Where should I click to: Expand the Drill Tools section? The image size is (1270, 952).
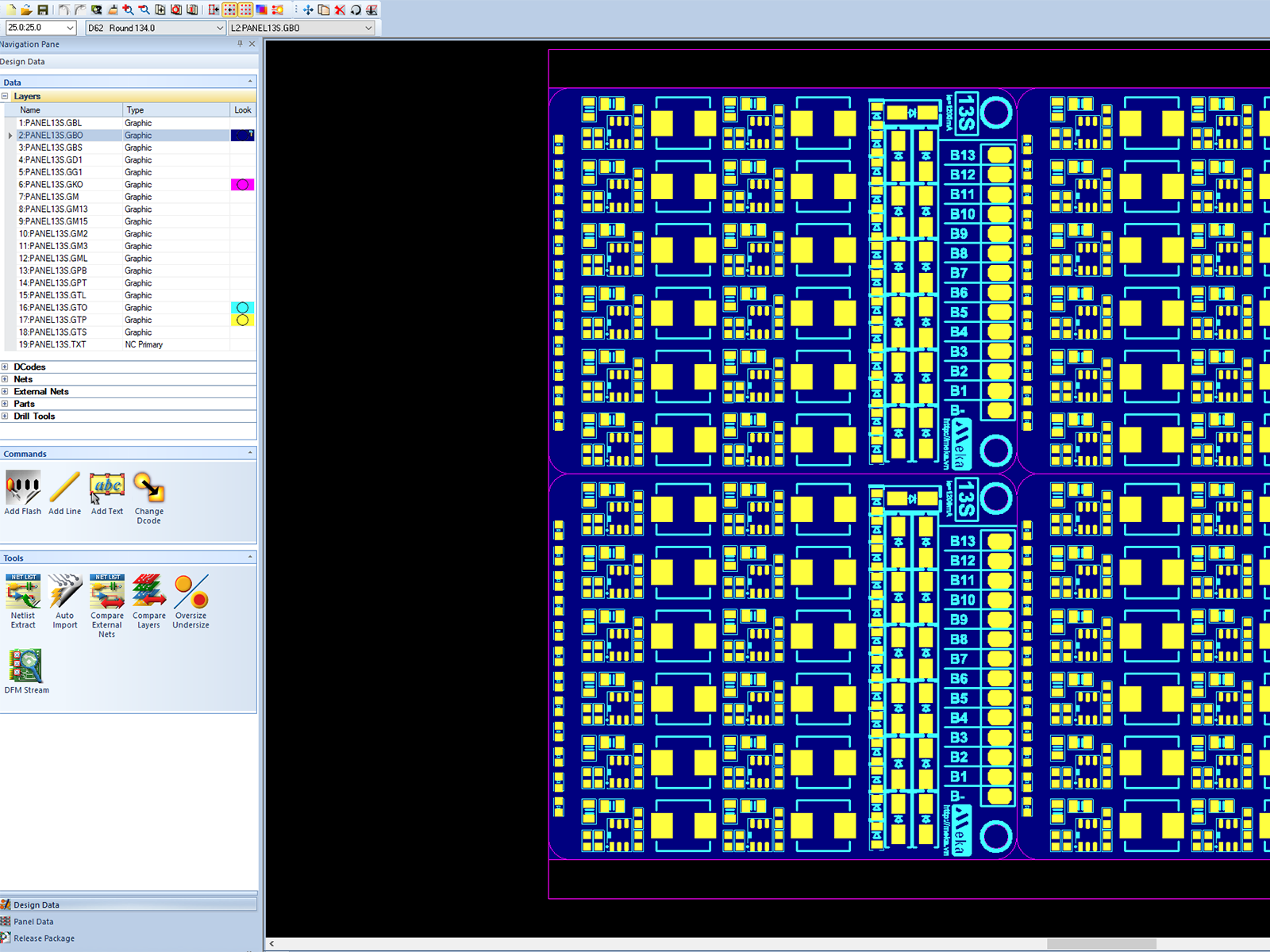click(x=5, y=416)
